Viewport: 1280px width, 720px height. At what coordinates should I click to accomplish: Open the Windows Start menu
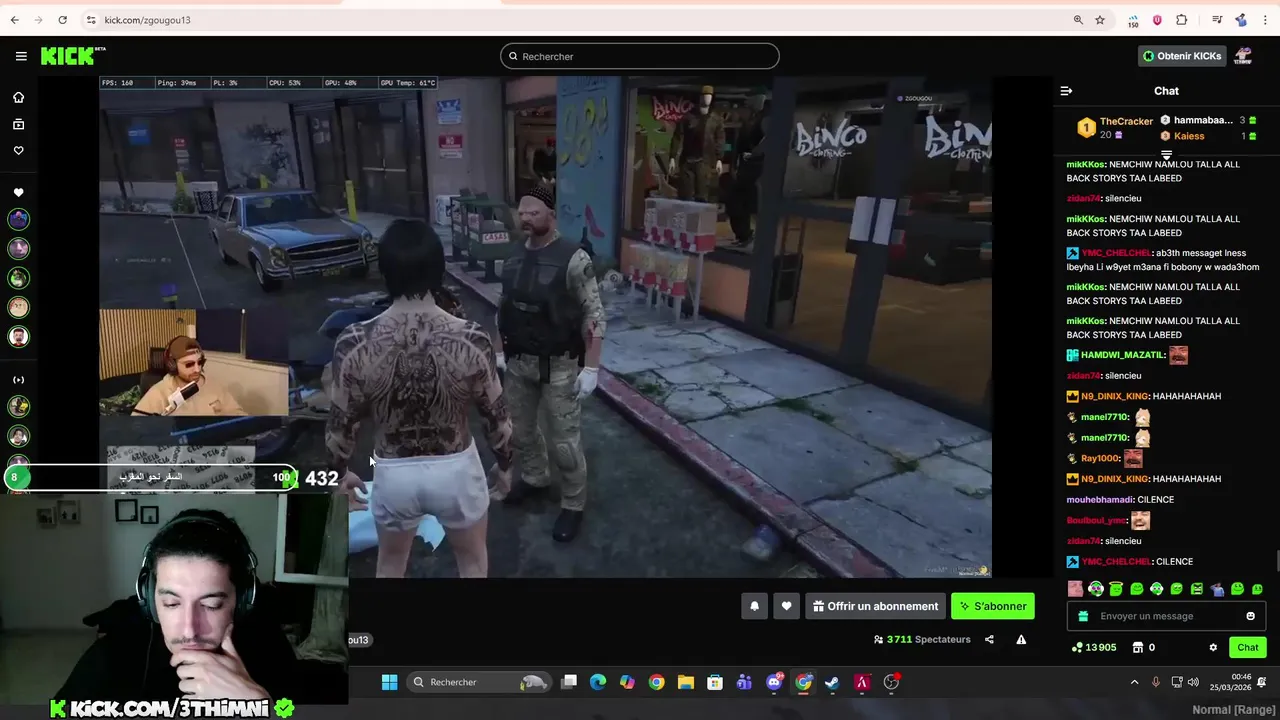coord(389,682)
